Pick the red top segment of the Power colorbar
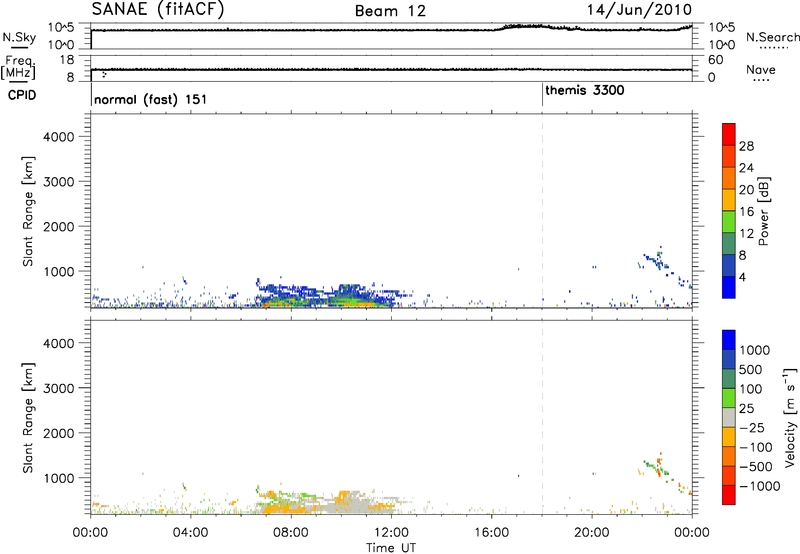The height and width of the screenshot is (554, 800). pos(729,134)
